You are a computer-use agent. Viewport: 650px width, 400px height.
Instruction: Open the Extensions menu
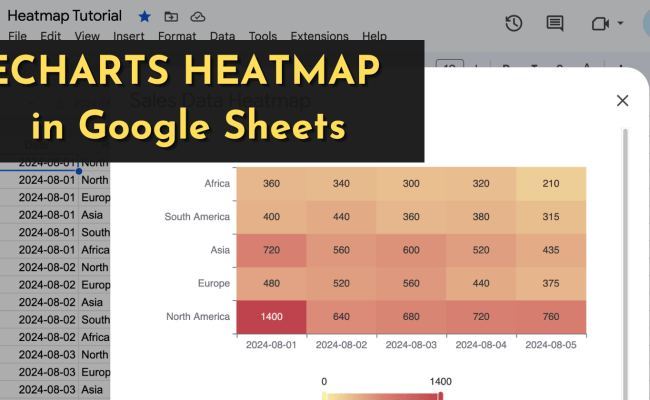[319, 36]
